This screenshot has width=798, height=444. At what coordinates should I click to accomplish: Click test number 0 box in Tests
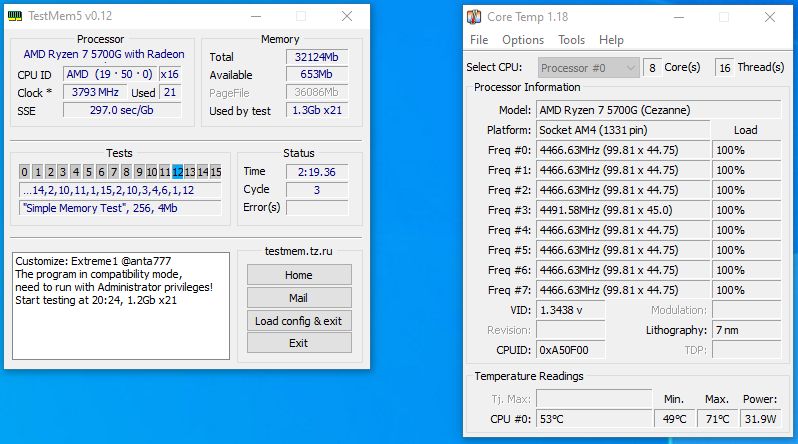click(x=25, y=172)
